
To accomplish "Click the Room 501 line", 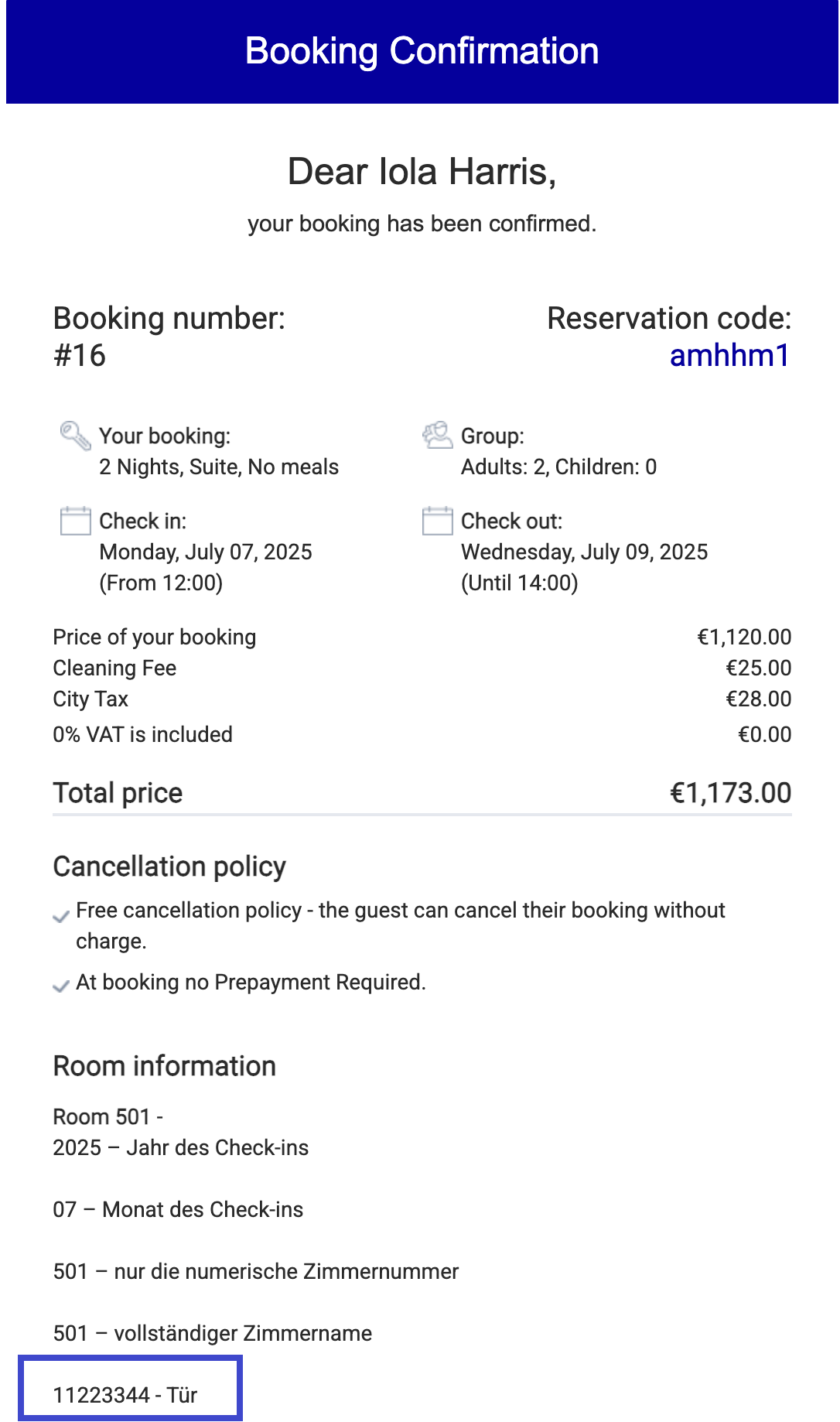I will pyautogui.click(x=108, y=1116).
